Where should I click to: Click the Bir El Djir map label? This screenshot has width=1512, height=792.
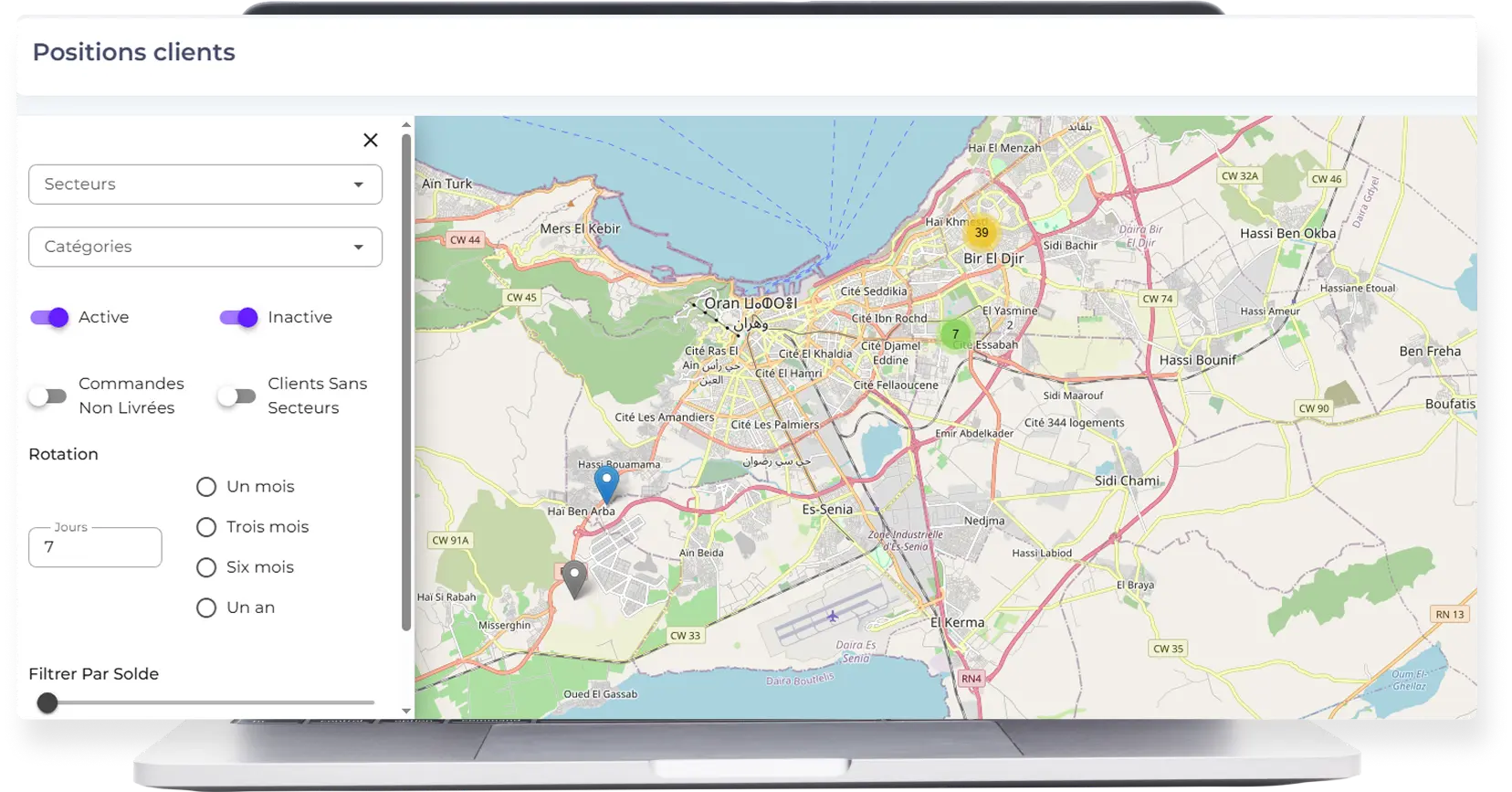click(993, 259)
